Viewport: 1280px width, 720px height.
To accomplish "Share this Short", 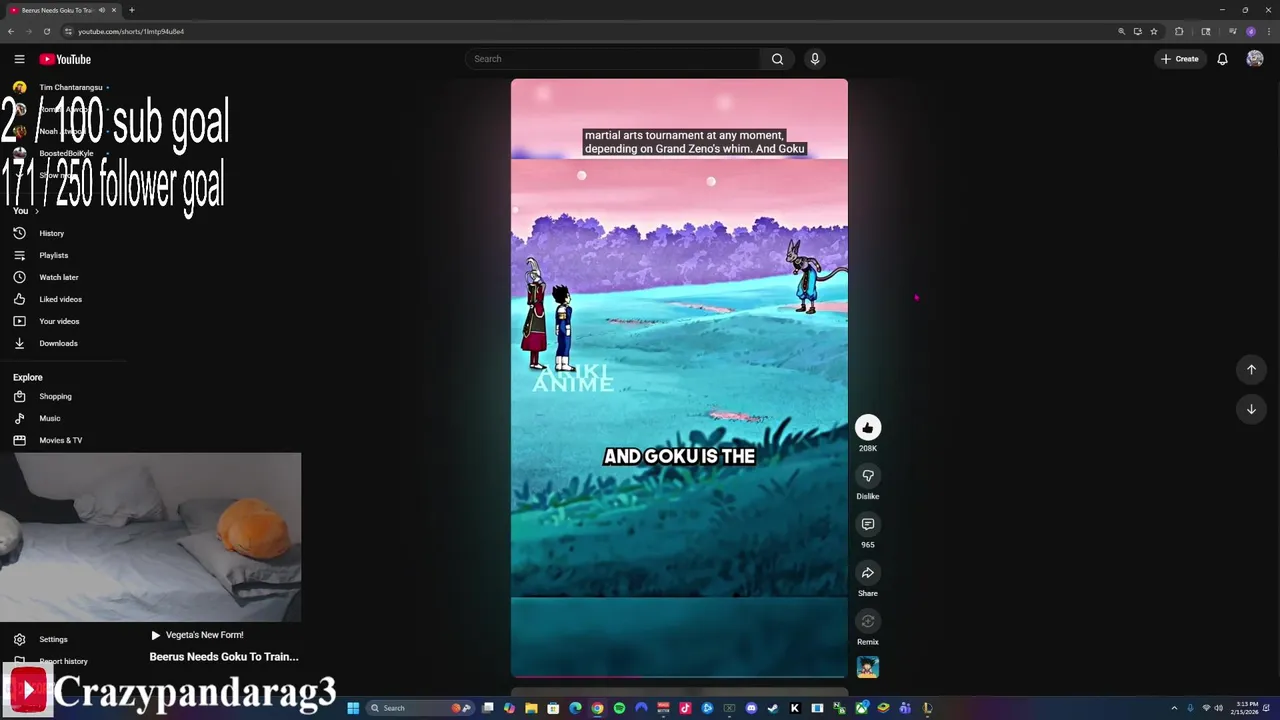I will pos(868,573).
